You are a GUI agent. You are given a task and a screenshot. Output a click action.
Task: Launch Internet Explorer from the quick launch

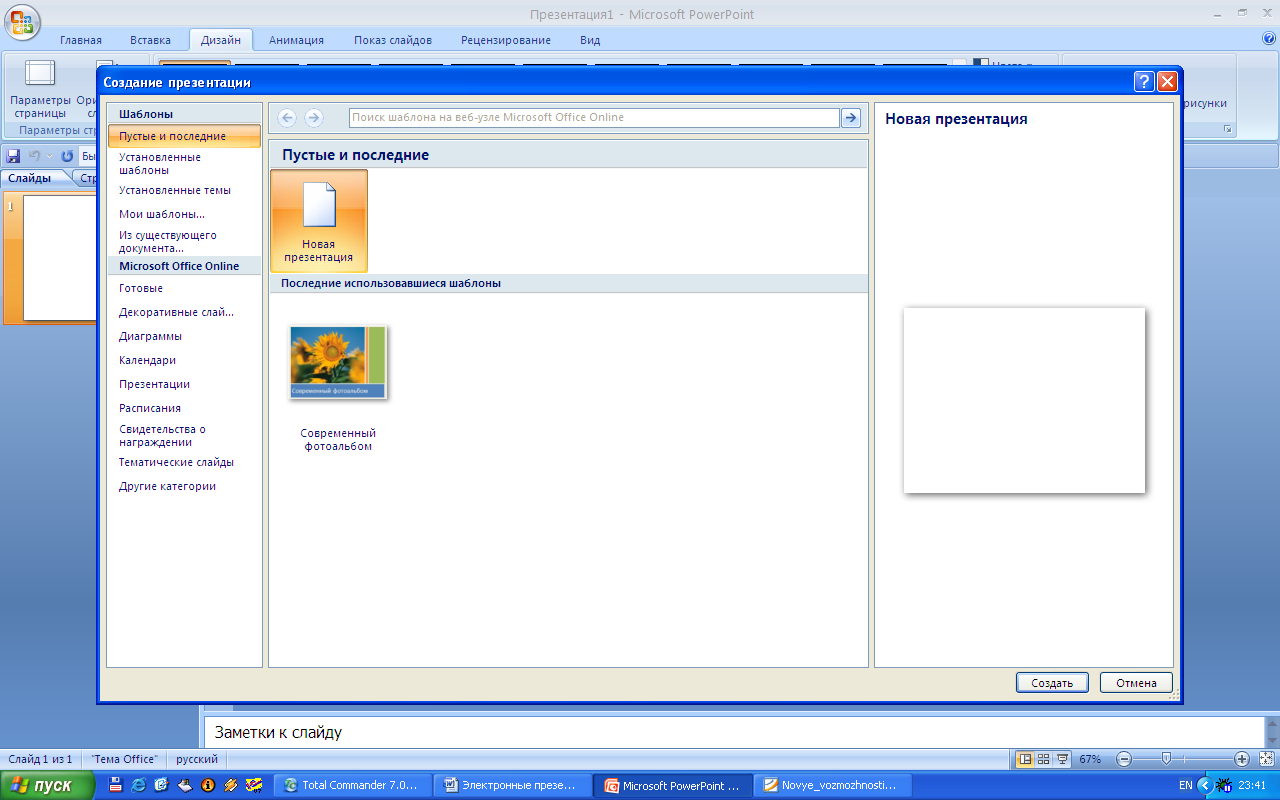coord(138,785)
